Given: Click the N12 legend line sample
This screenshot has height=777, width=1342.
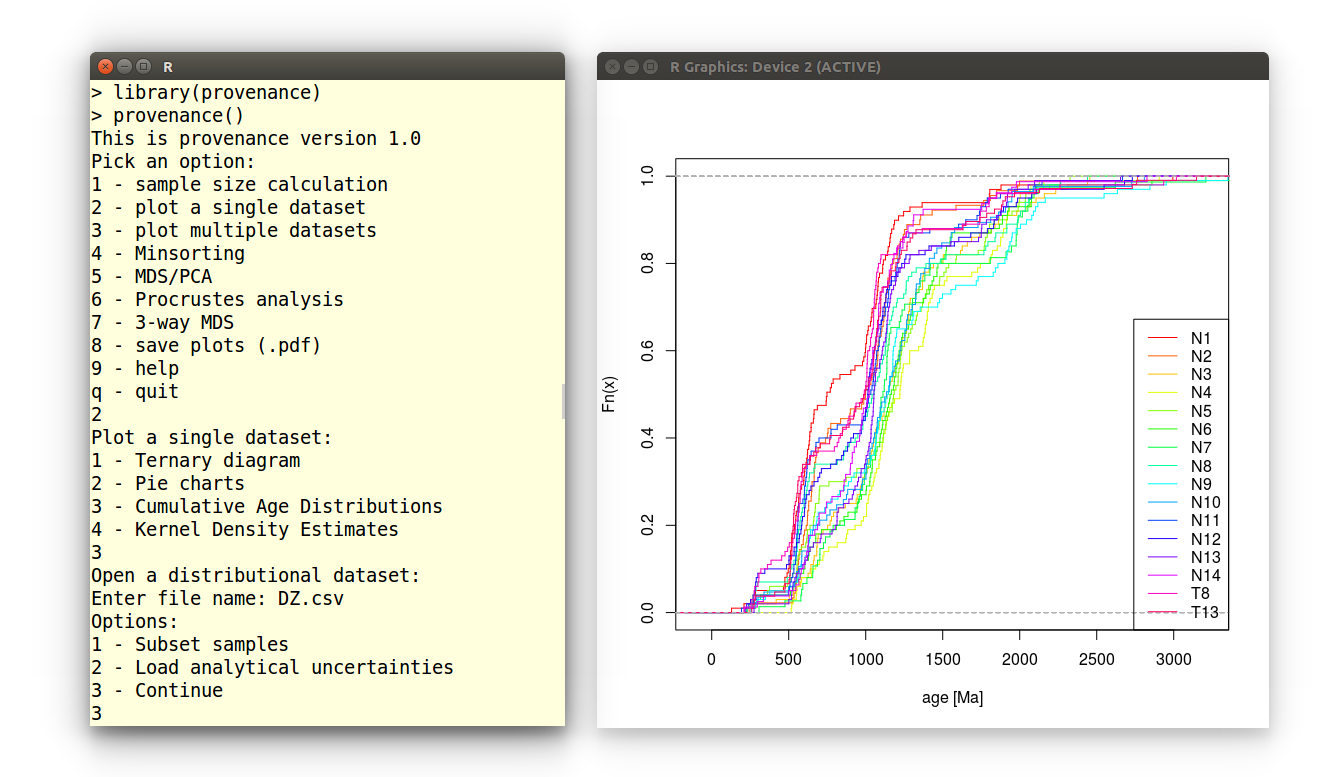Looking at the screenshot, I should tap(1162, 539).
